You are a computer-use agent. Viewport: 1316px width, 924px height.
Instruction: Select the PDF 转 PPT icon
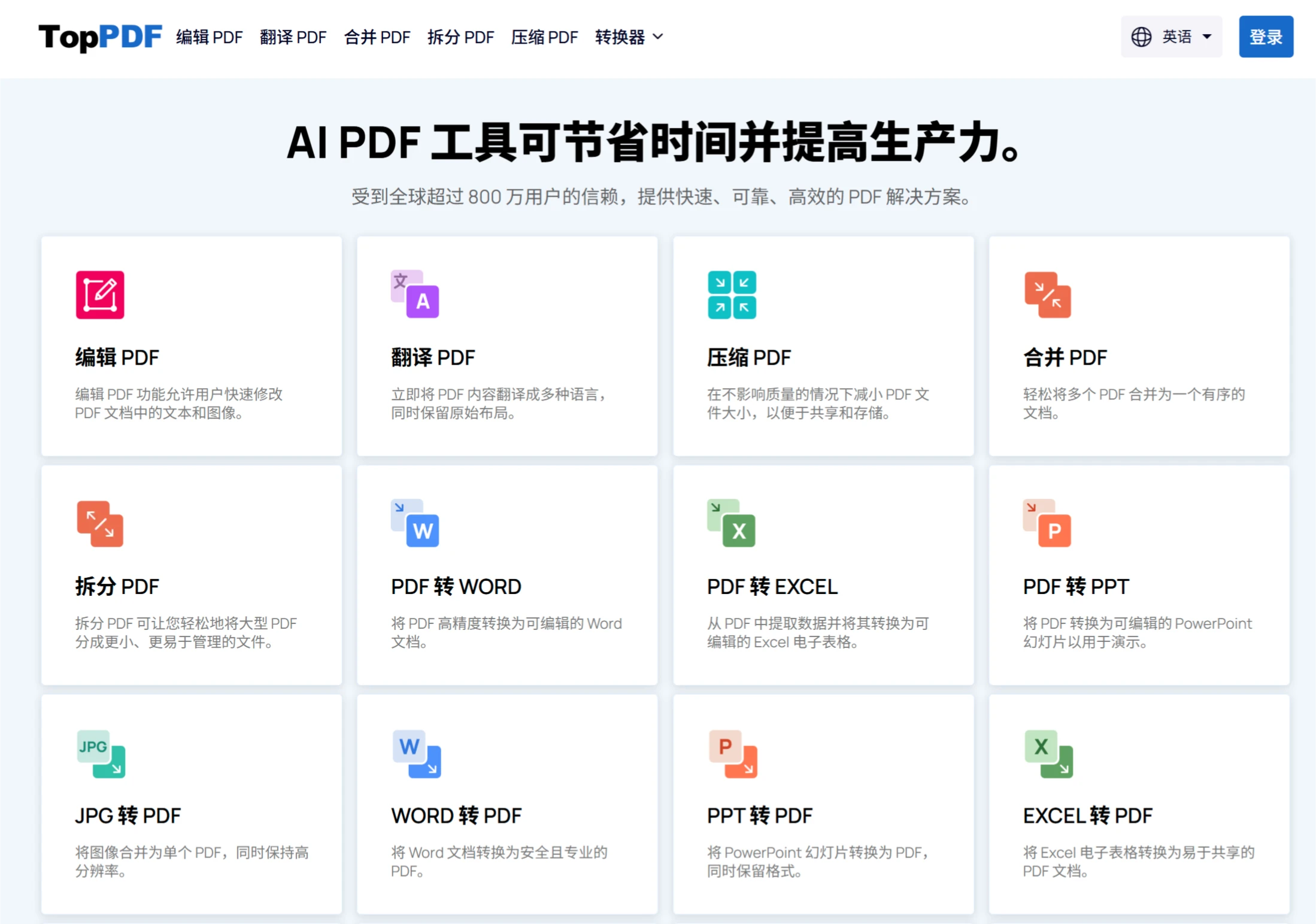(x=1048, y=523)
